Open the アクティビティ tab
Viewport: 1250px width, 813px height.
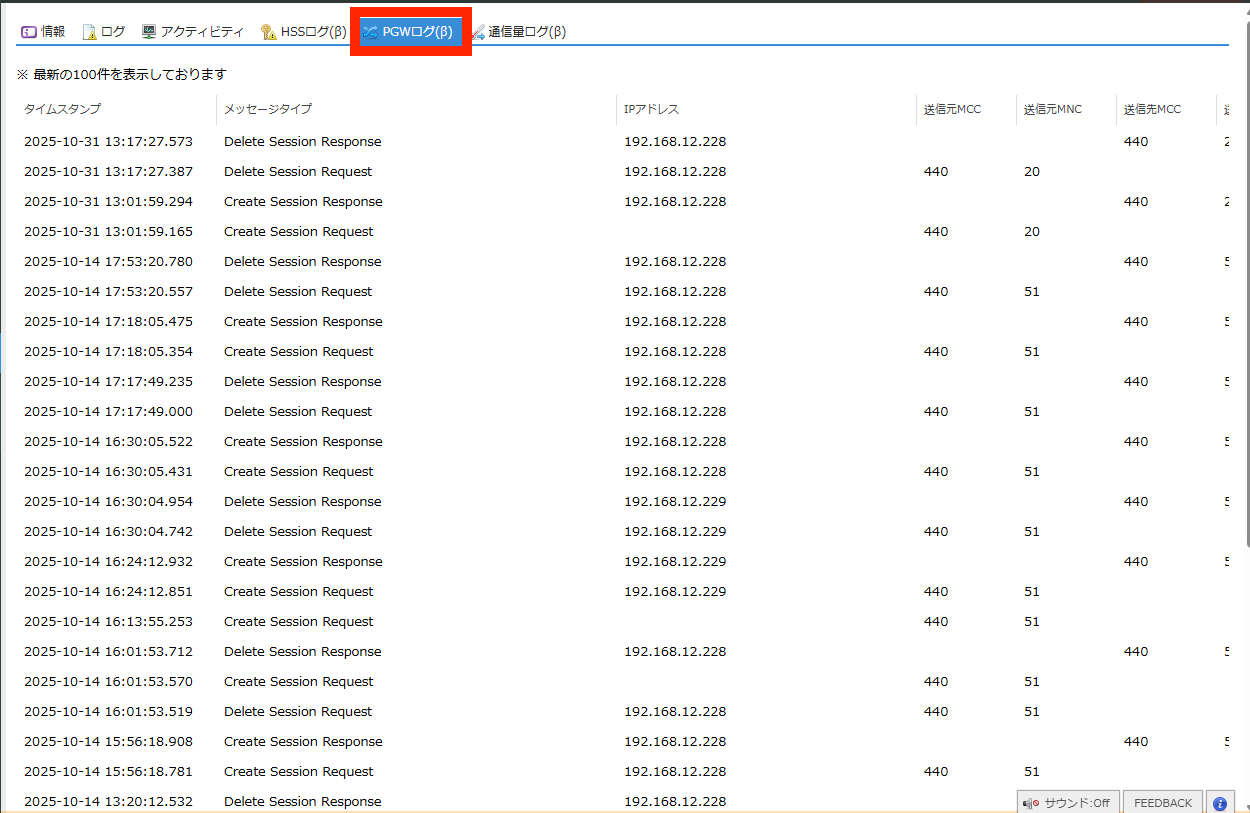coord(203,32)
